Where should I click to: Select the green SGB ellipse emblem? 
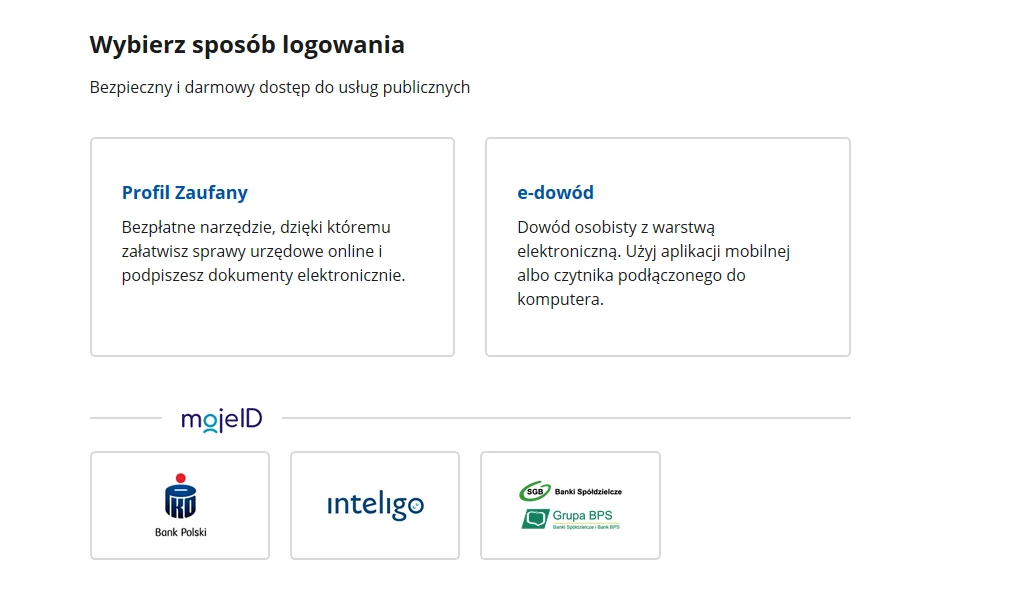536,490
